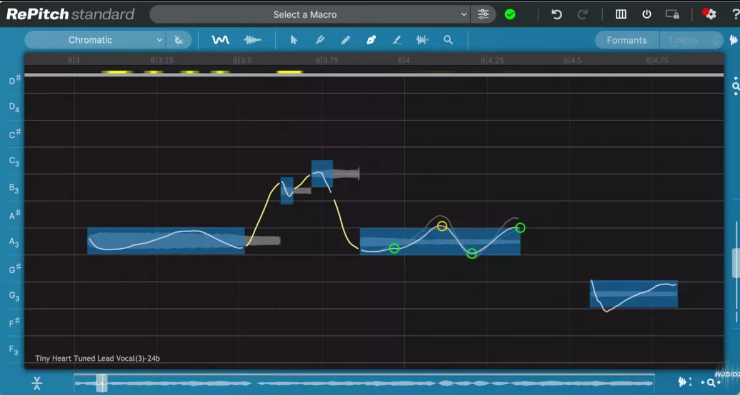Viewport: 740px width, 395px height.
Task: Open help question mark
Action: [735, 15]
